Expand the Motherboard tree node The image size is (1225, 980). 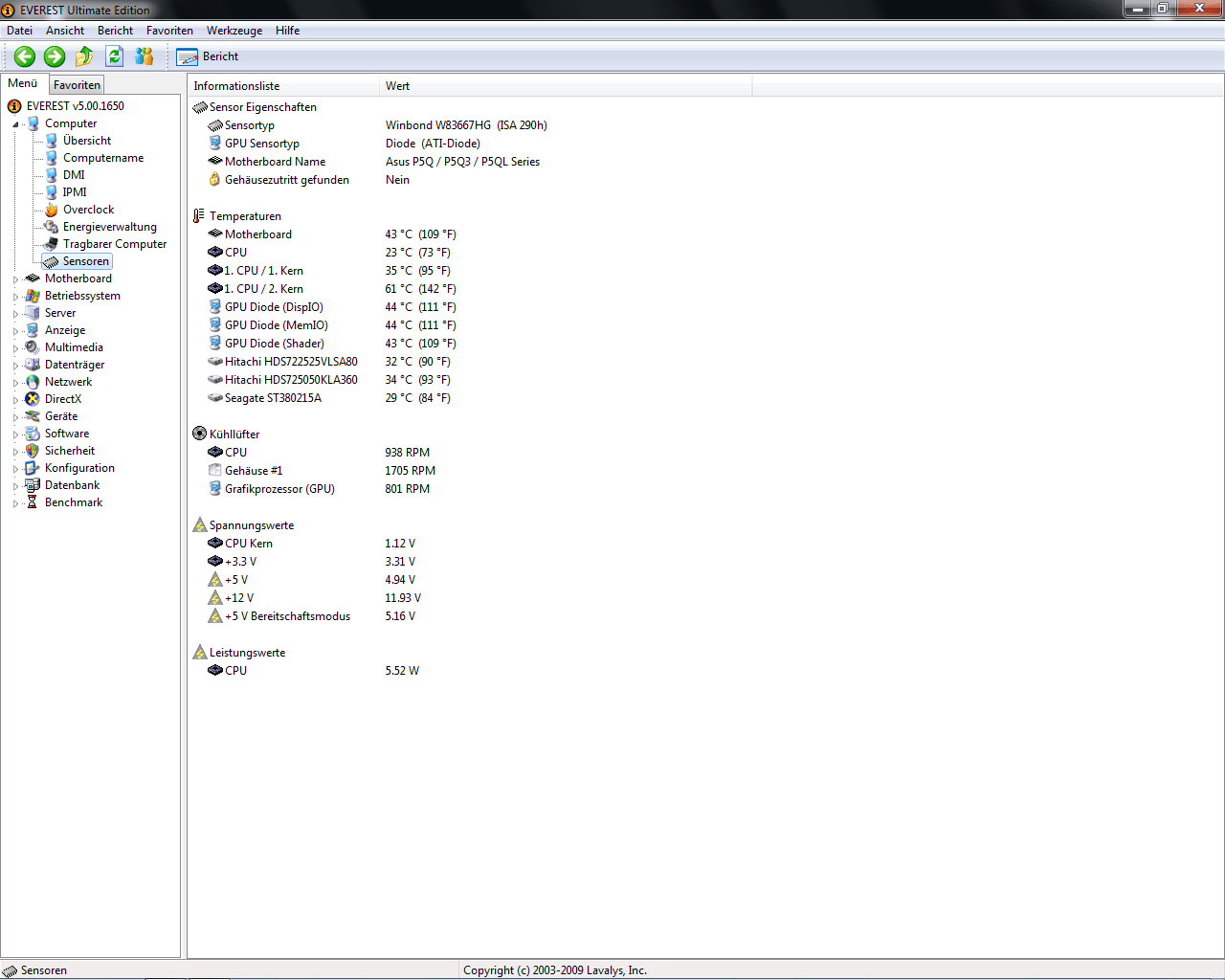[15, 279]
